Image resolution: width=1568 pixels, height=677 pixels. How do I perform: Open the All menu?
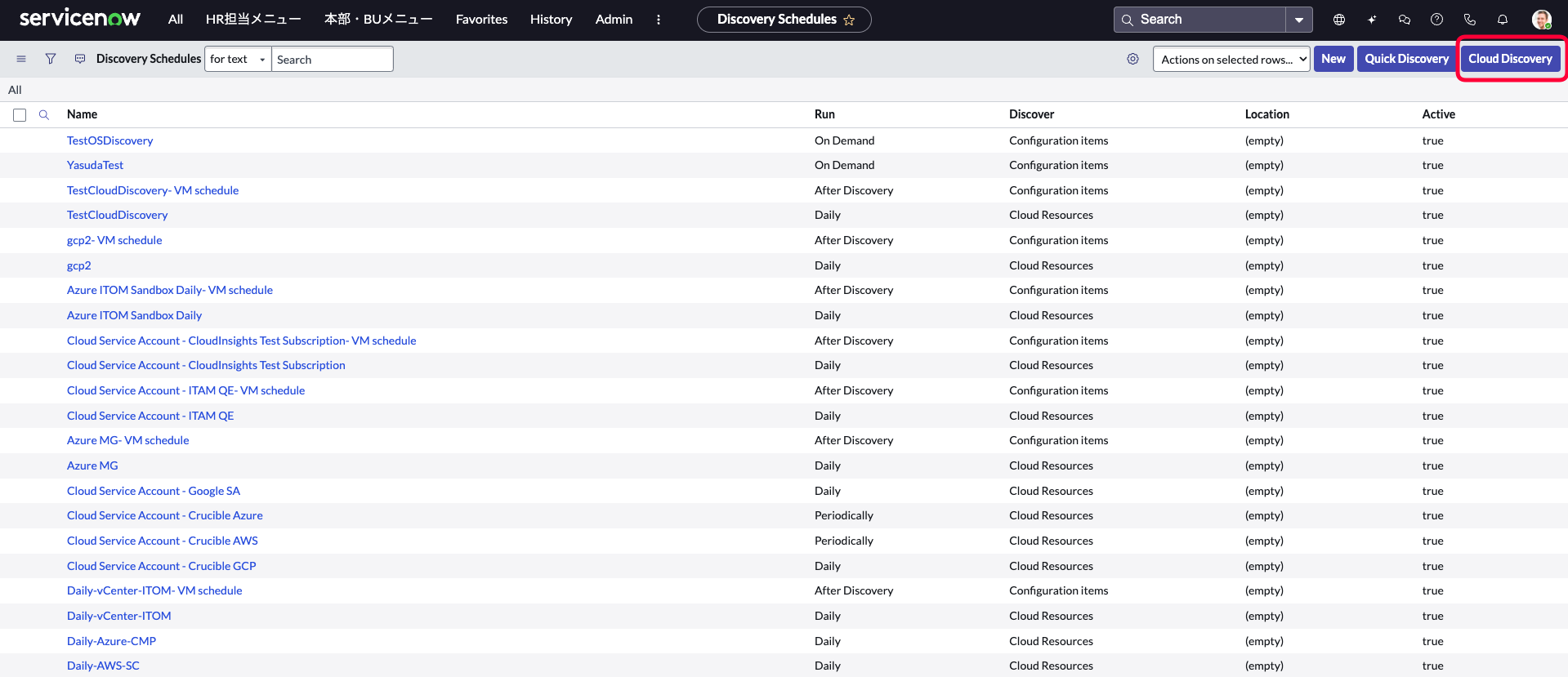176,20
